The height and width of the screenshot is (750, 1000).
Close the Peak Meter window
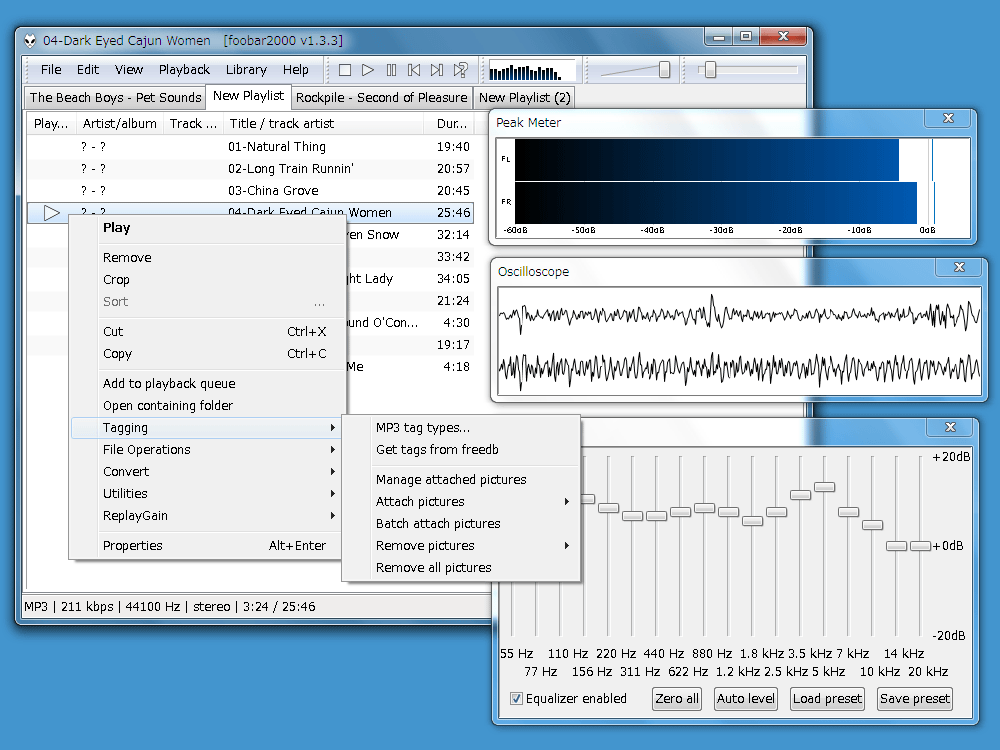coord(948,118)
